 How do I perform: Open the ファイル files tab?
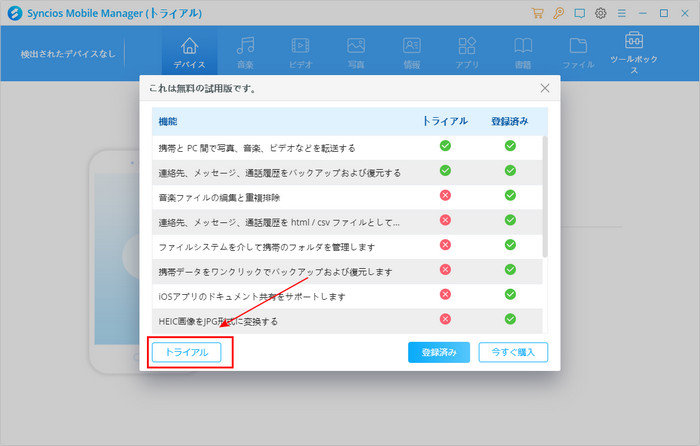coord(578,53)
